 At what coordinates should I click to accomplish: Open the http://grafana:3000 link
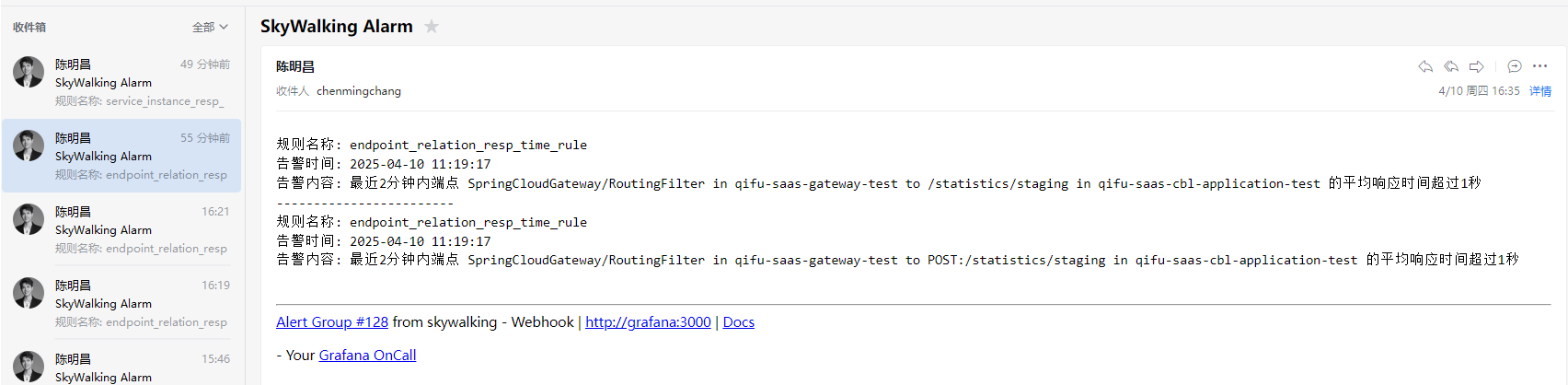648,321
